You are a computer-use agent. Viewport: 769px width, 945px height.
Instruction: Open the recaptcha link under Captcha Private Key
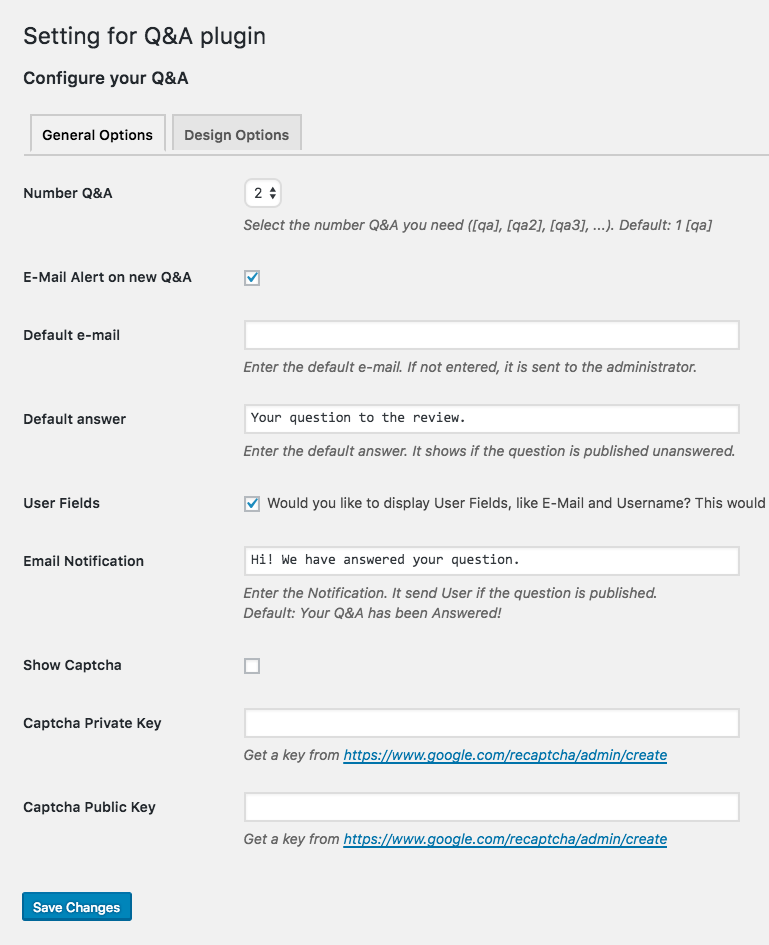pos(505,755)
